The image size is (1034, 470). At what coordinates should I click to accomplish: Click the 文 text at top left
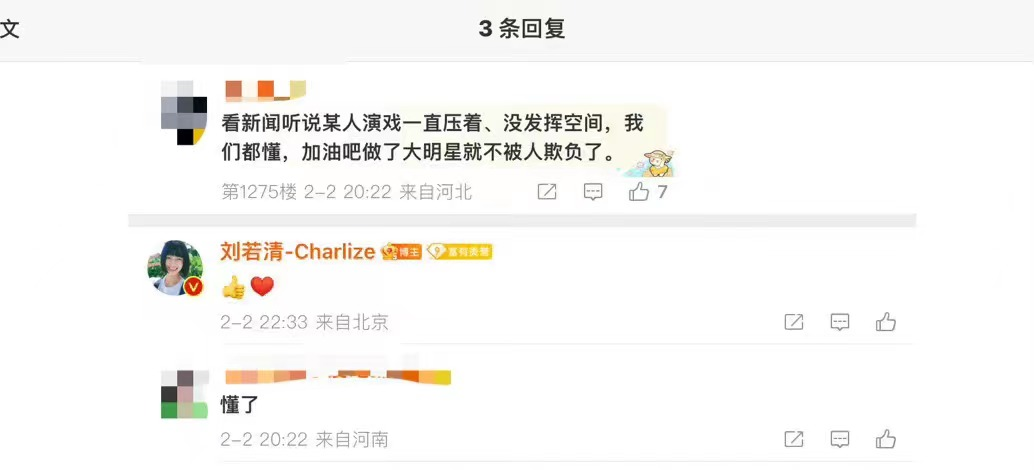9,29
